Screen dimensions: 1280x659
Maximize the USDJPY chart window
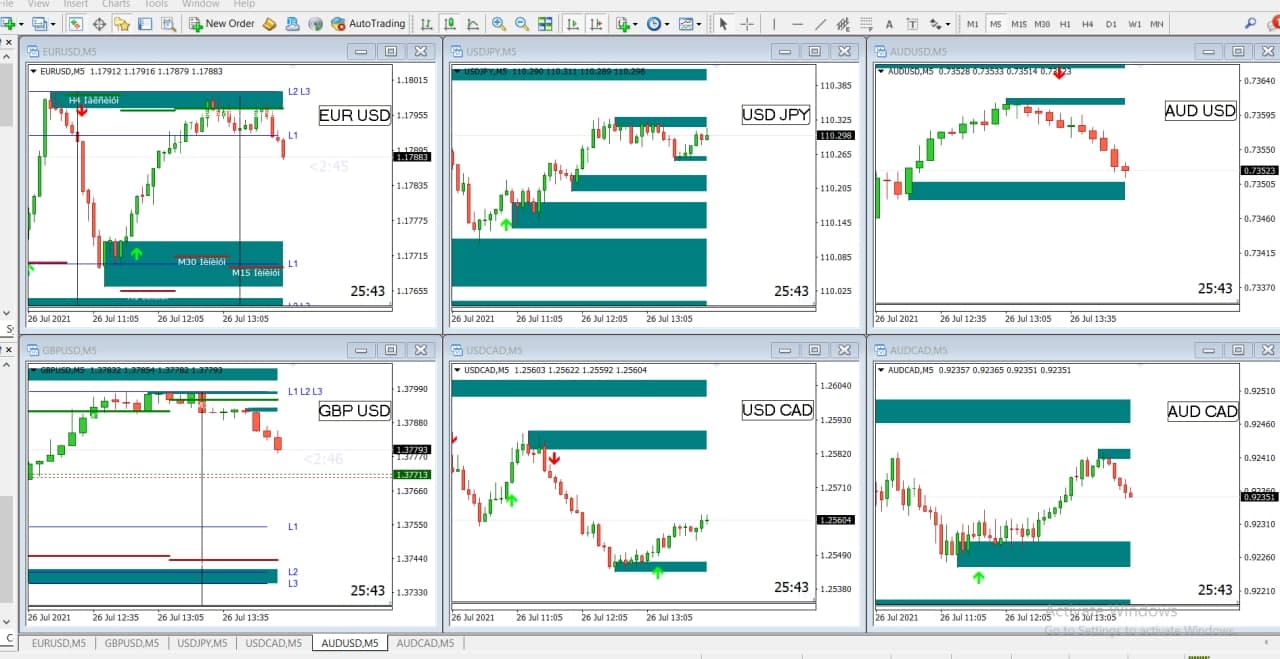(x=814, y=51)
